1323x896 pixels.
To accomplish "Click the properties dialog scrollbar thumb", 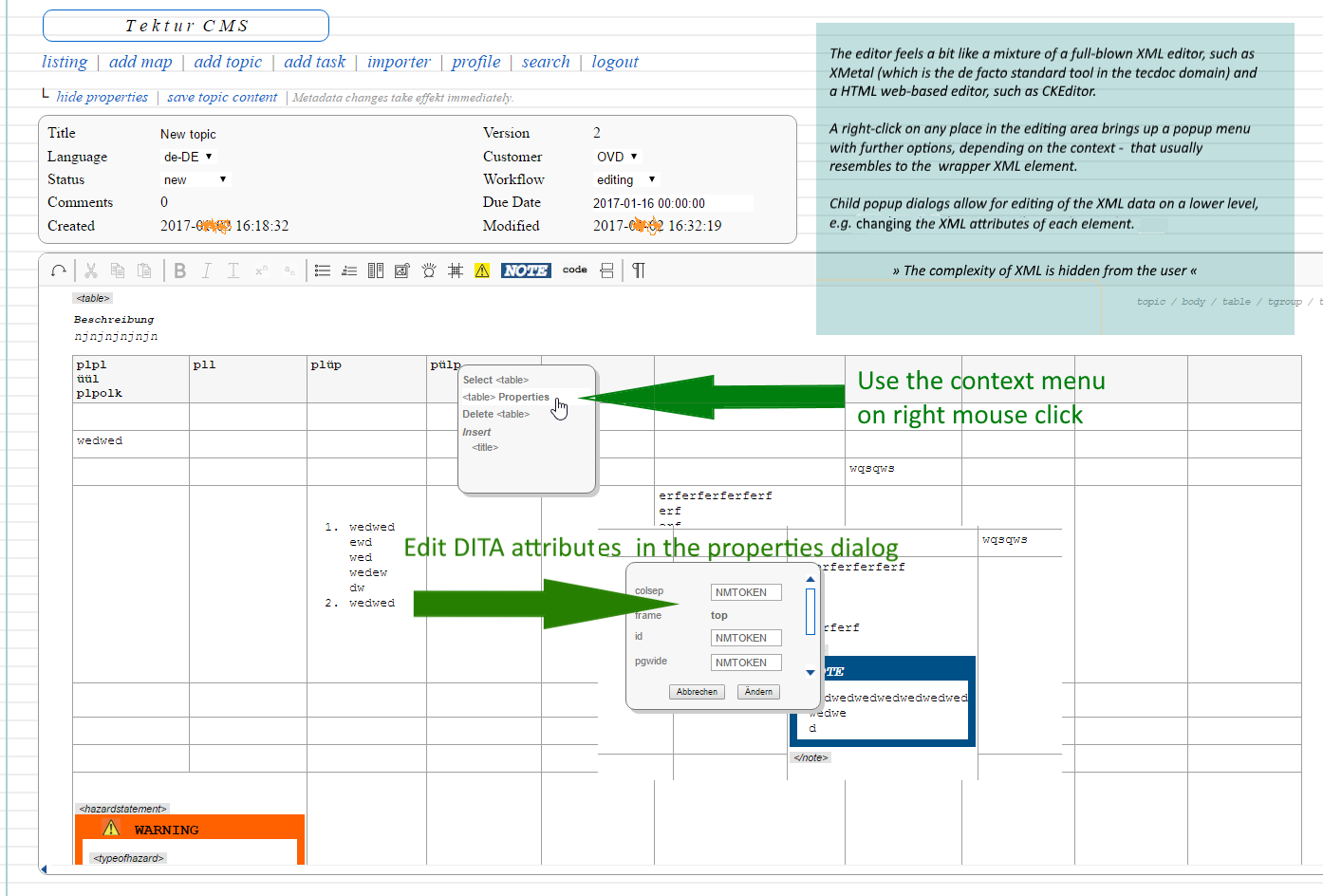I will pyautogui.click(x=811, y=611).
